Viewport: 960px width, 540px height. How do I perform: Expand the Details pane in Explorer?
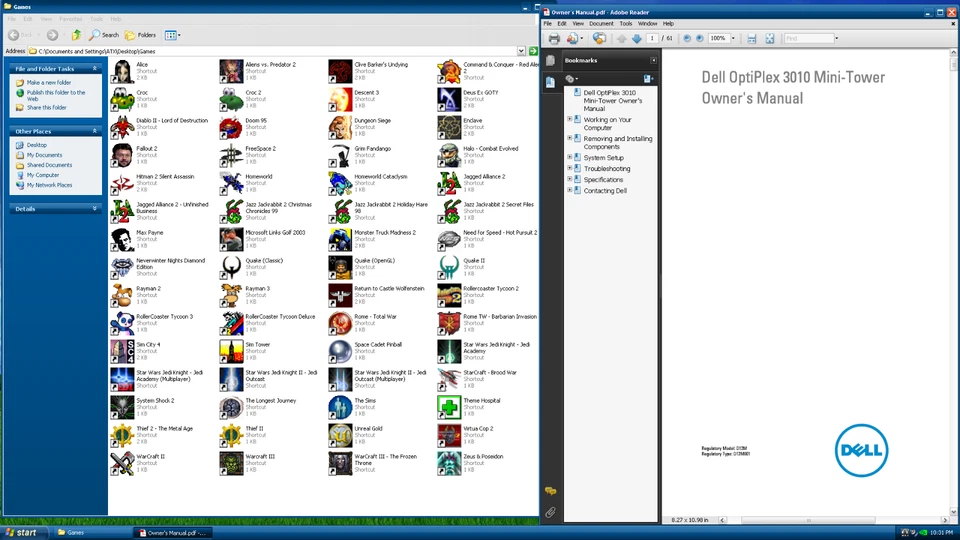(94, 209)
